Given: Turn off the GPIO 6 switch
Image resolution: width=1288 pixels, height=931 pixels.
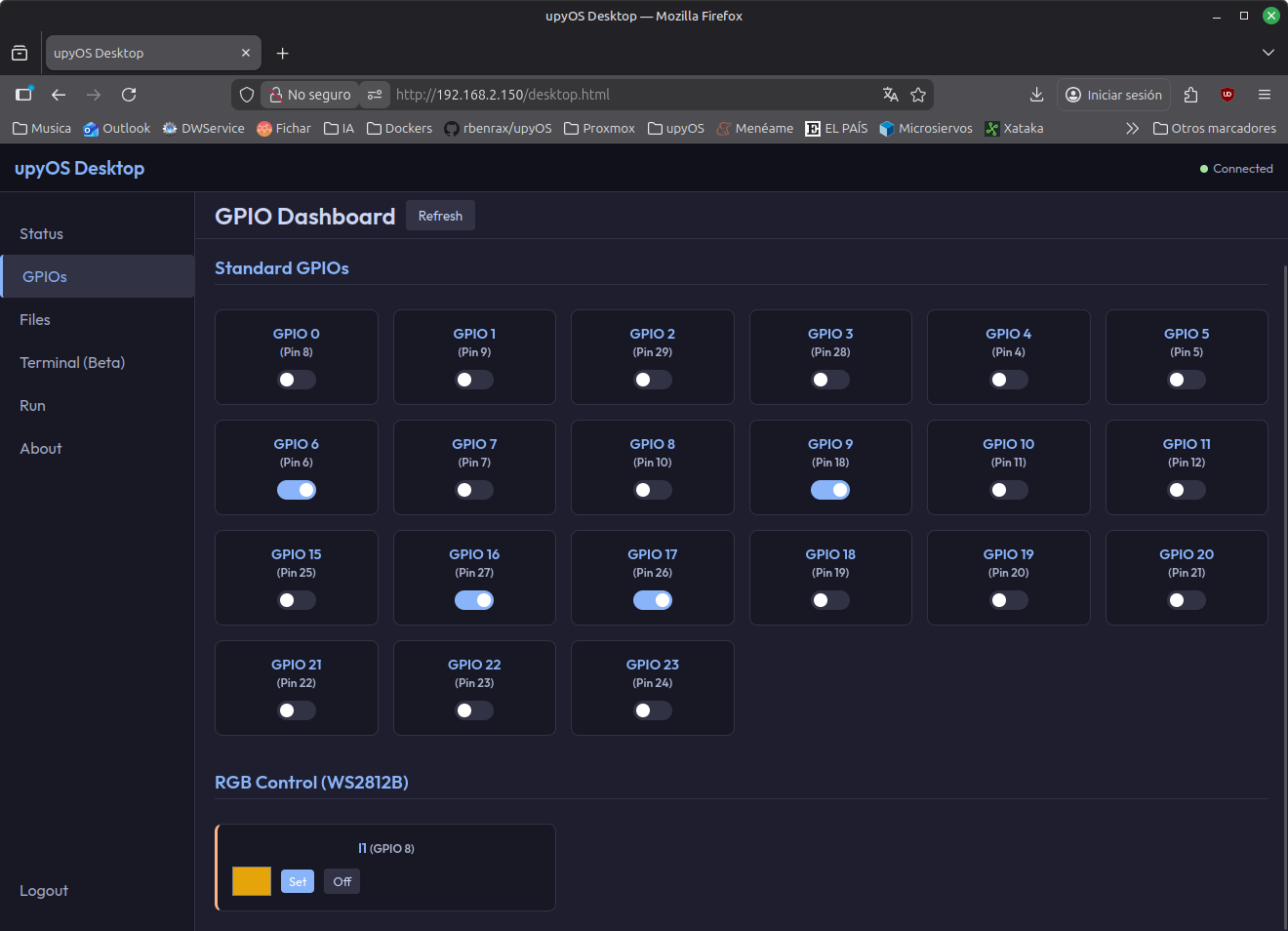Looking at the screenshot, I should tap(297, 490).
